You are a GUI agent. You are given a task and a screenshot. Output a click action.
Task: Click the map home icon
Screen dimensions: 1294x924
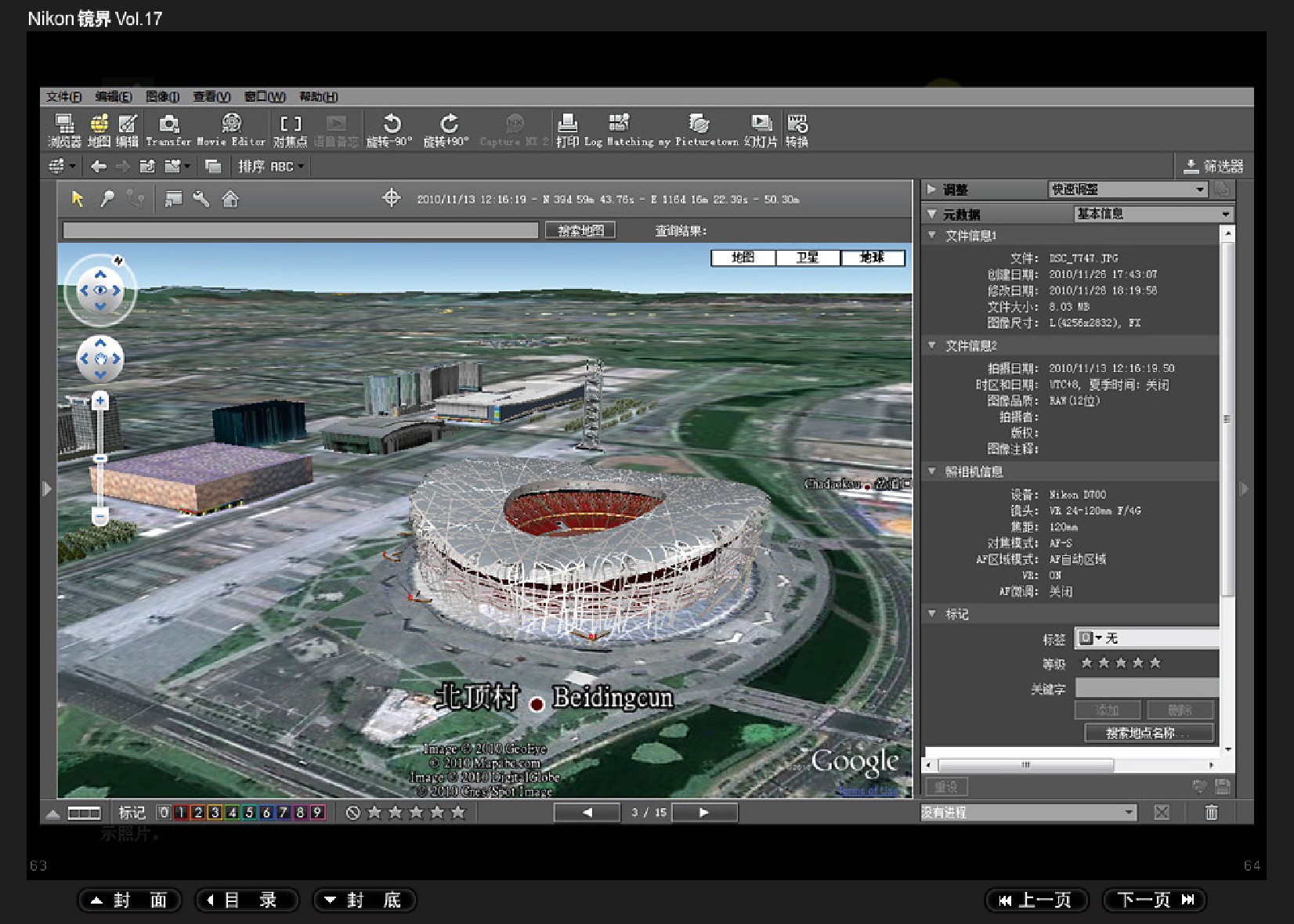230,199
